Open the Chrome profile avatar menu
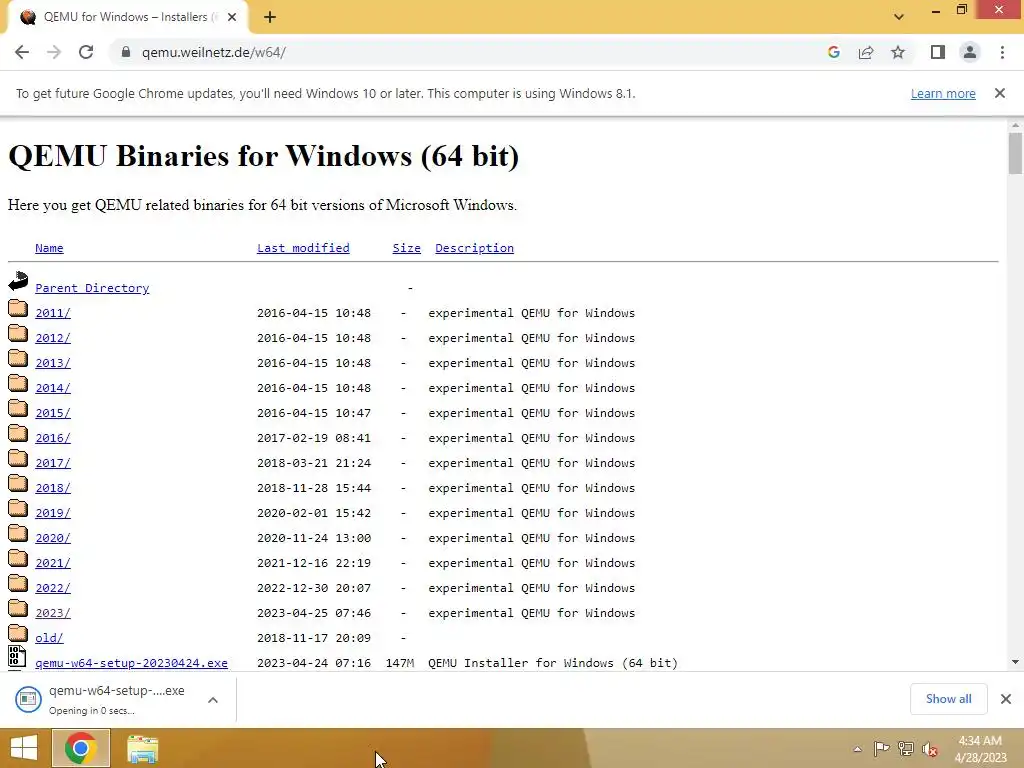The image size is (1024, 768). tap(970, 52)
